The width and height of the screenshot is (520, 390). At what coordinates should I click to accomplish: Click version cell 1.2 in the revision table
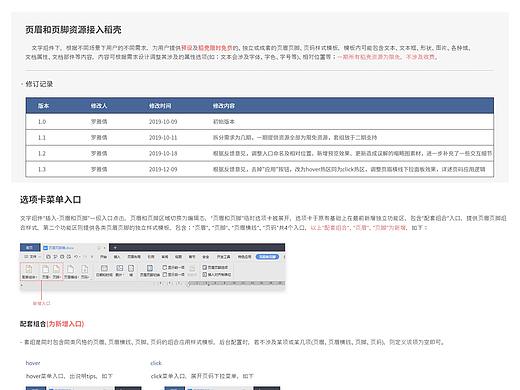tap(42, 153)
